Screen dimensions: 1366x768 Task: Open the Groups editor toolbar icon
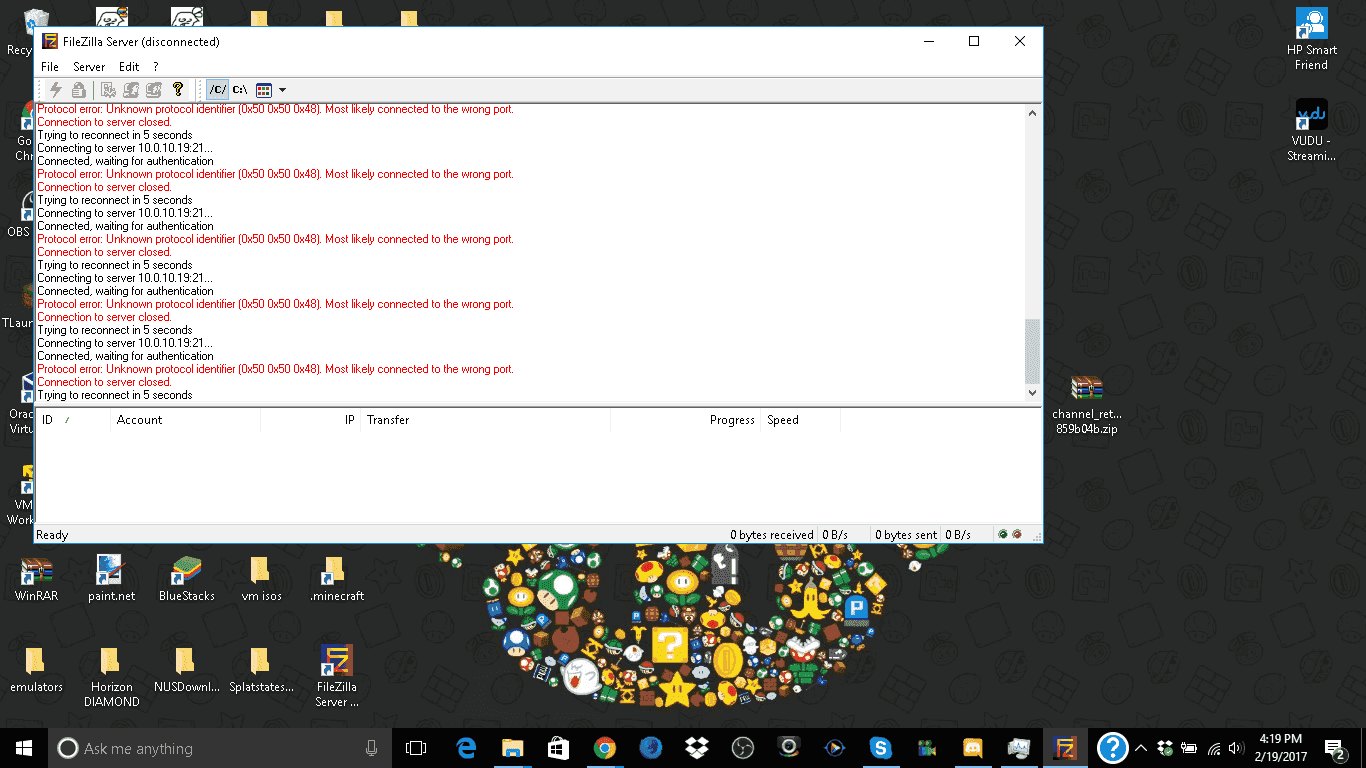154,90
